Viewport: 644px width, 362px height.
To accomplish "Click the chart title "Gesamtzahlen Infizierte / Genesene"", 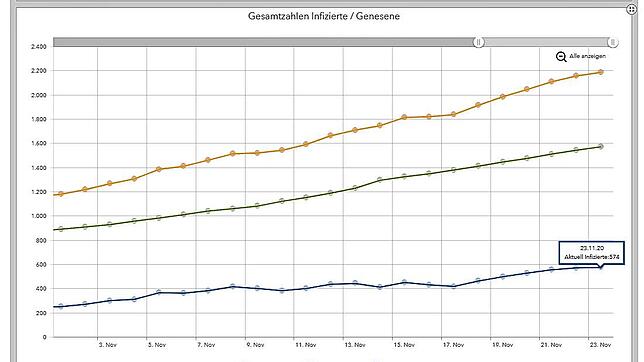I will point(324,16).
